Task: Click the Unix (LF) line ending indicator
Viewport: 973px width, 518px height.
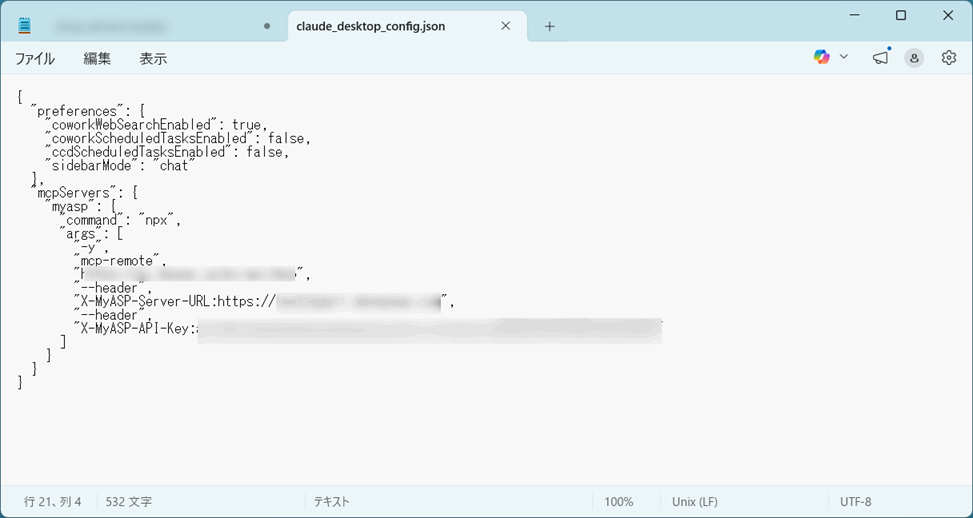Action: pos(695,502)
